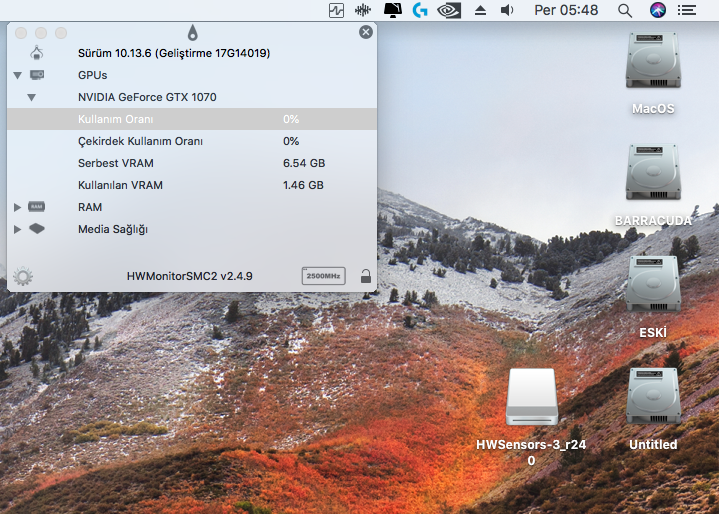
Task: Collapse the NVIDIA GeForce GTX 1070 node
Action: pos(31,97)
